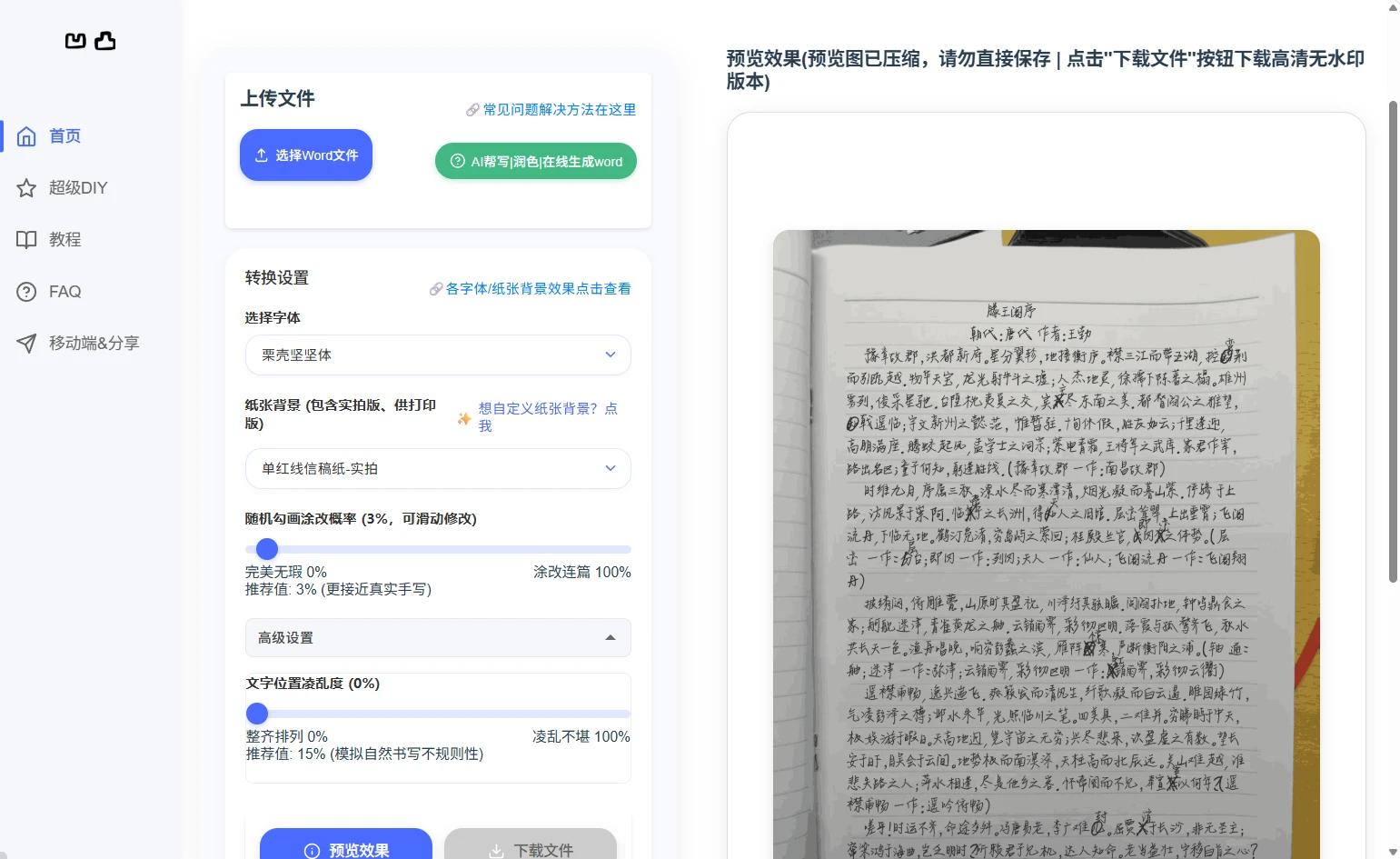Click the logo icon at top left

(x=90, y=41)
